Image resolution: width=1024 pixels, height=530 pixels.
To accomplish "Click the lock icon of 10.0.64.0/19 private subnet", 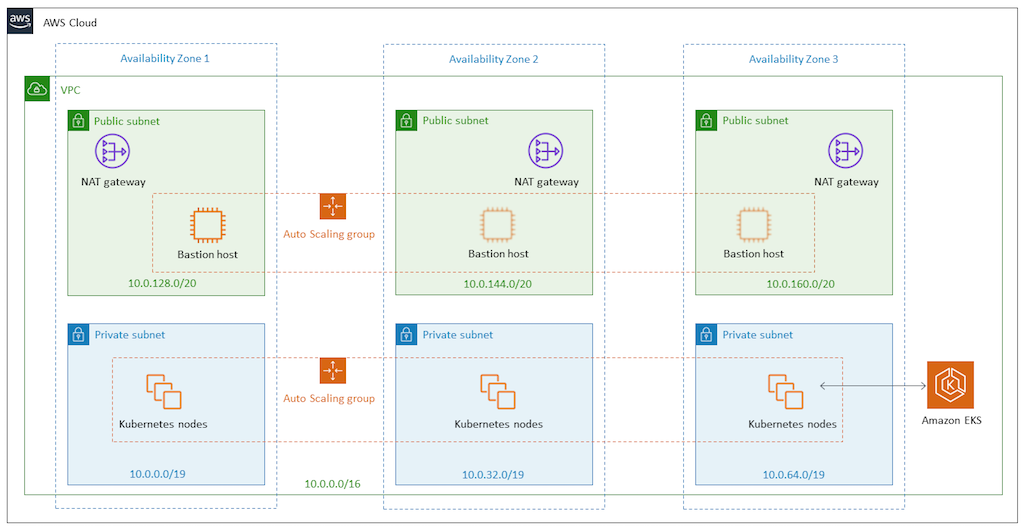I will [x=706, y=334].
